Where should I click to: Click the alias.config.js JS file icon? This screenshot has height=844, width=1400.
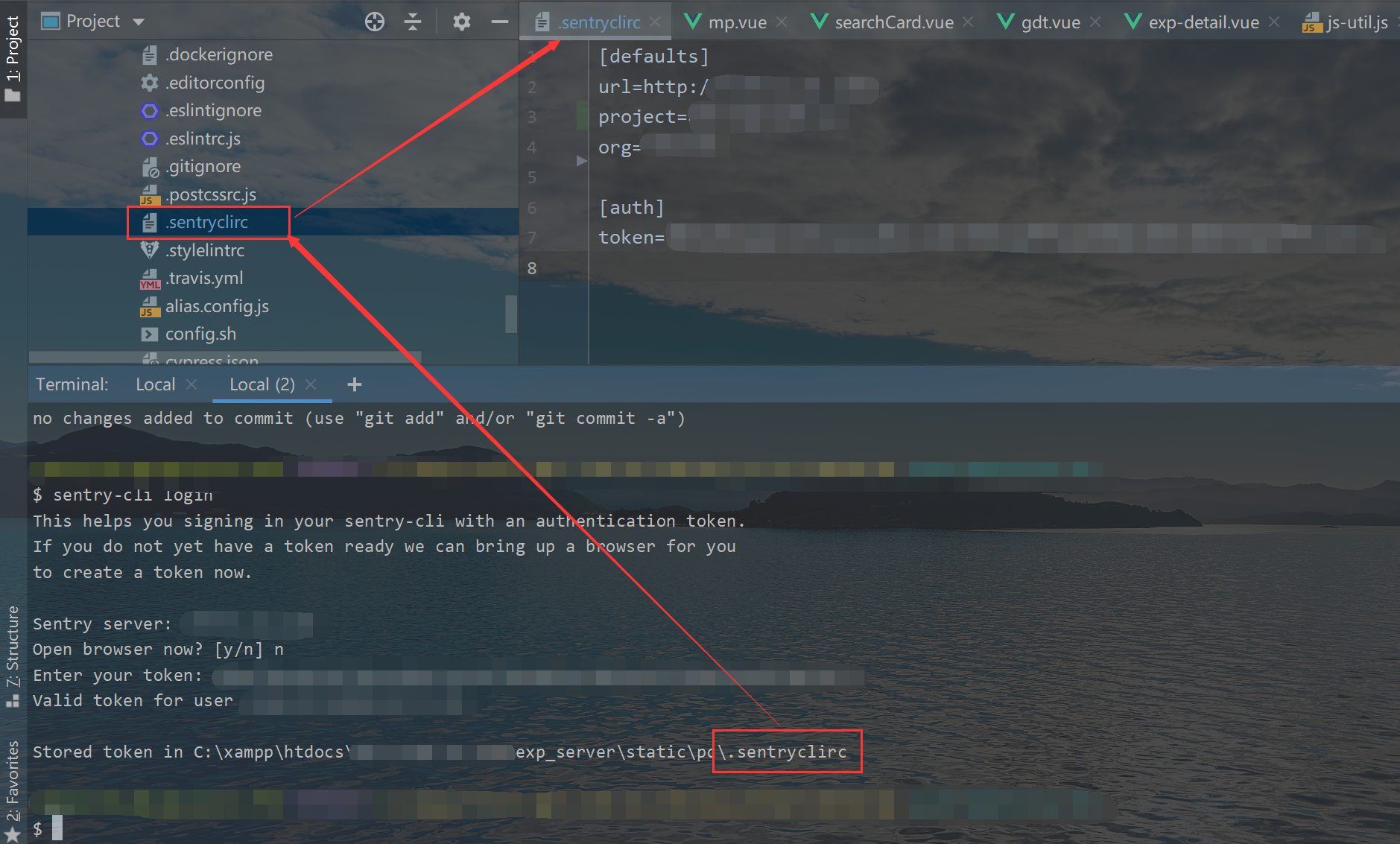[x=150, y=307]
